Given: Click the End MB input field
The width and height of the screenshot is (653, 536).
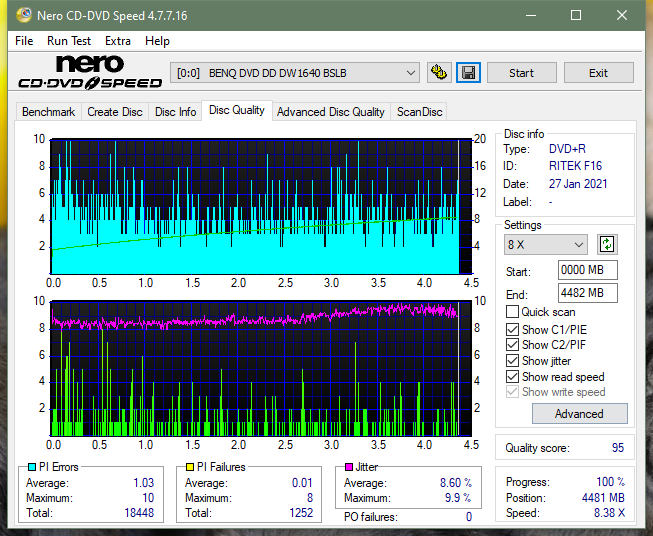Looking at the screenshot, I should tap(587, 293).
